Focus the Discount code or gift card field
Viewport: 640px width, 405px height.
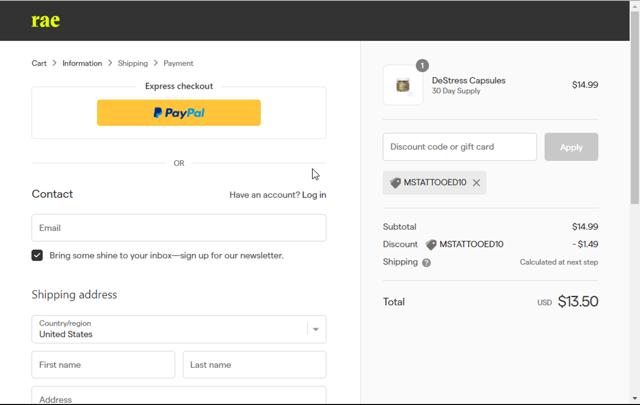460,147
